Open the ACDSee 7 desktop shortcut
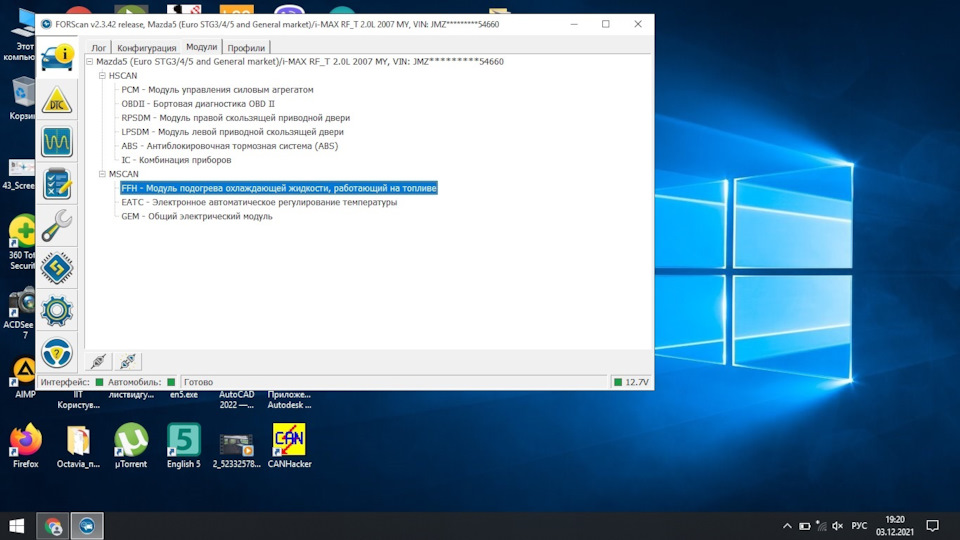The height and width of the screenshot is (540, 960). coord(23,312)
